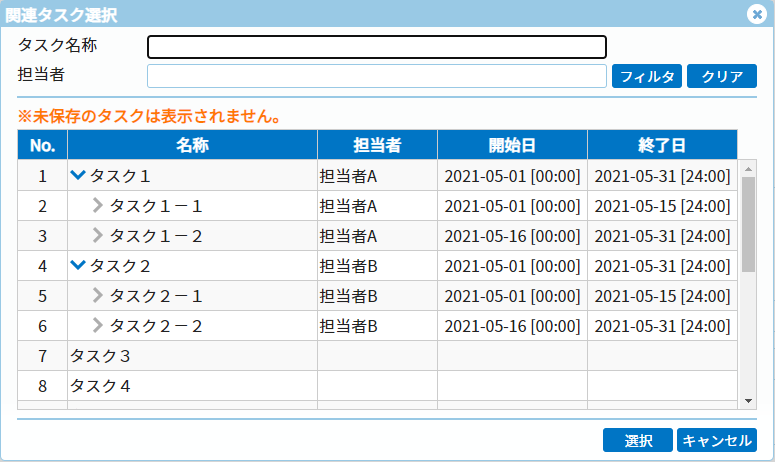
Task: Collapse タスク２ with its chevron
Action: [78, 266]
